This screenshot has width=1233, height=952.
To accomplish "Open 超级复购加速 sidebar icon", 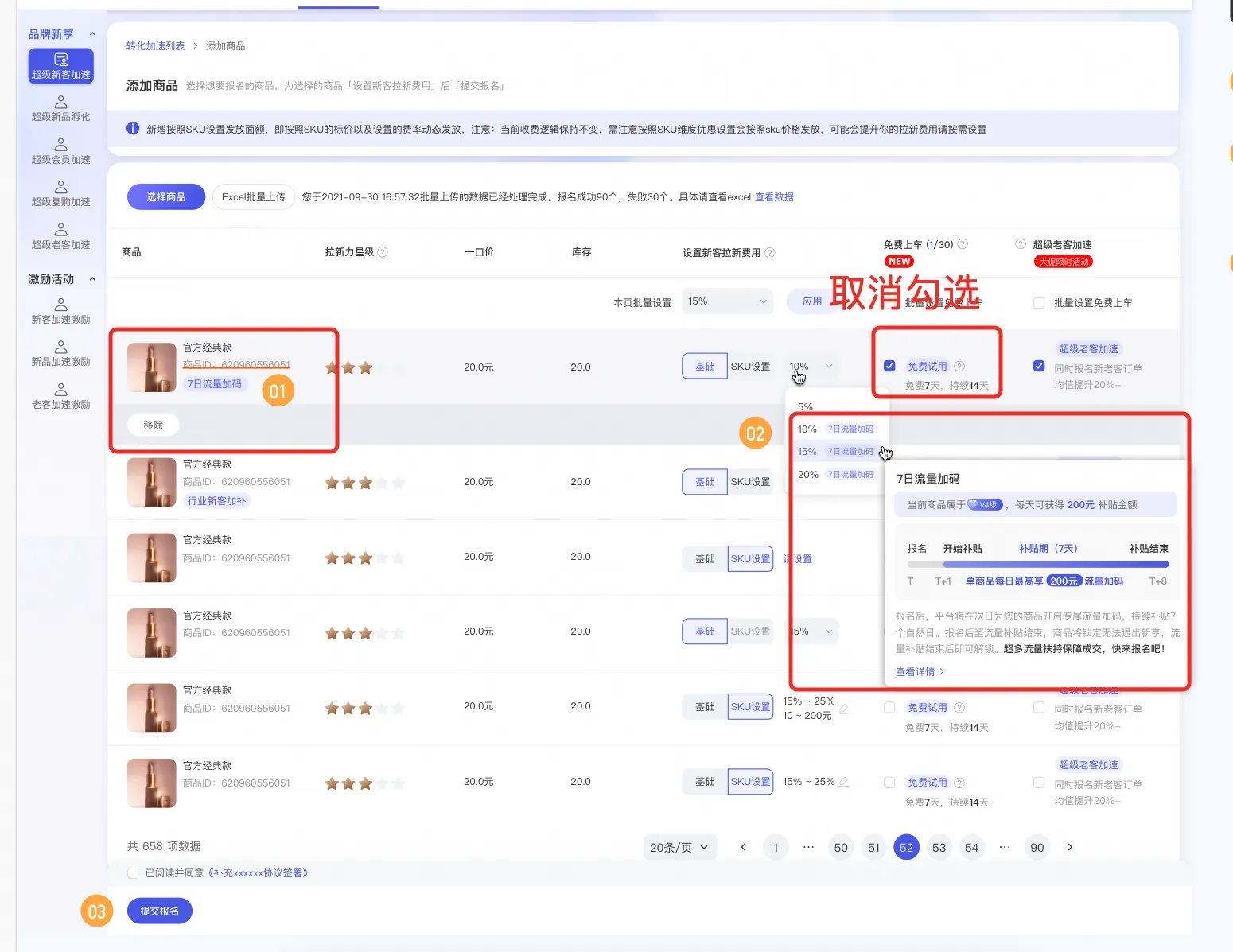I will pyautogui.click(x=60, y=187).
